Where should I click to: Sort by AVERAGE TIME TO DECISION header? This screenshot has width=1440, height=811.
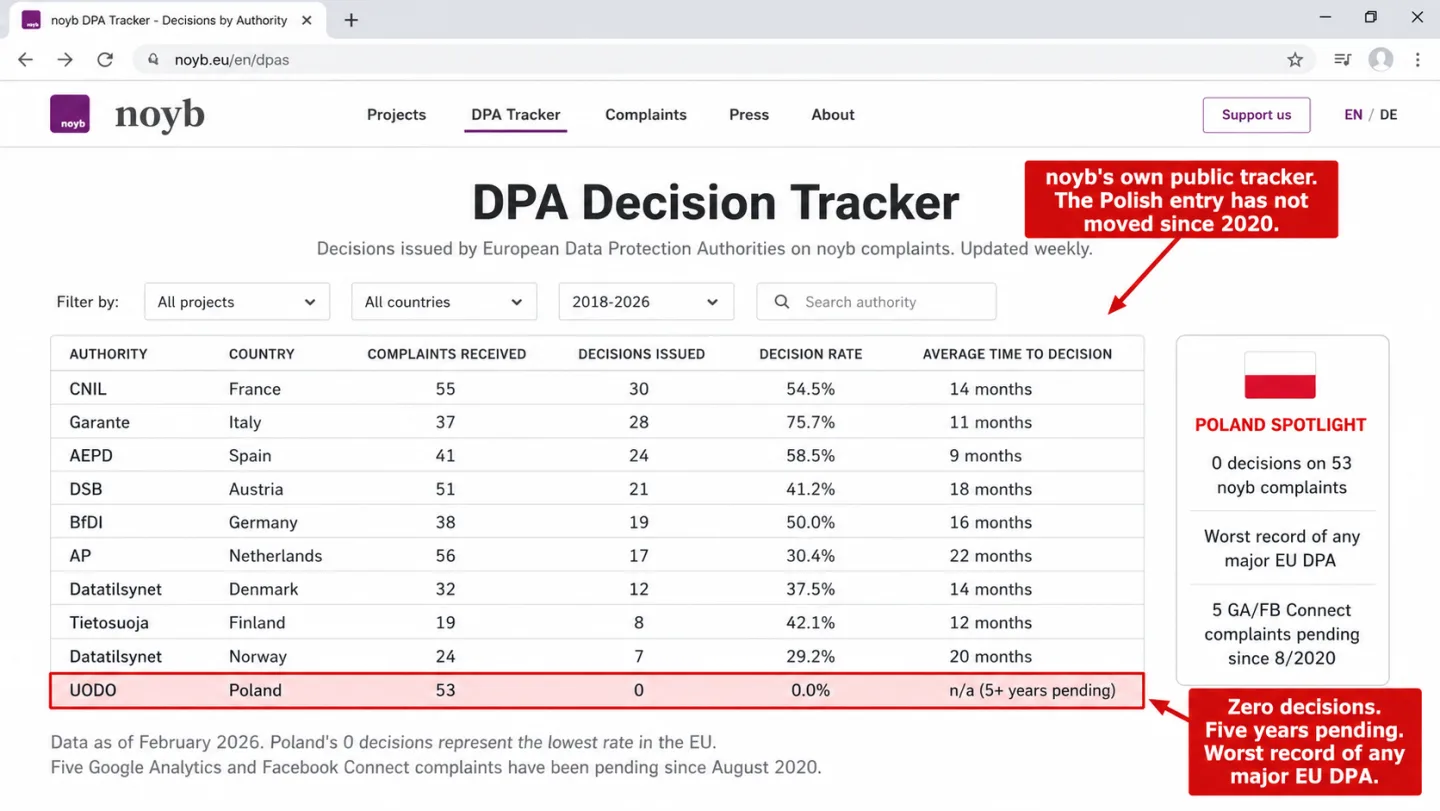pos(1017,354)
